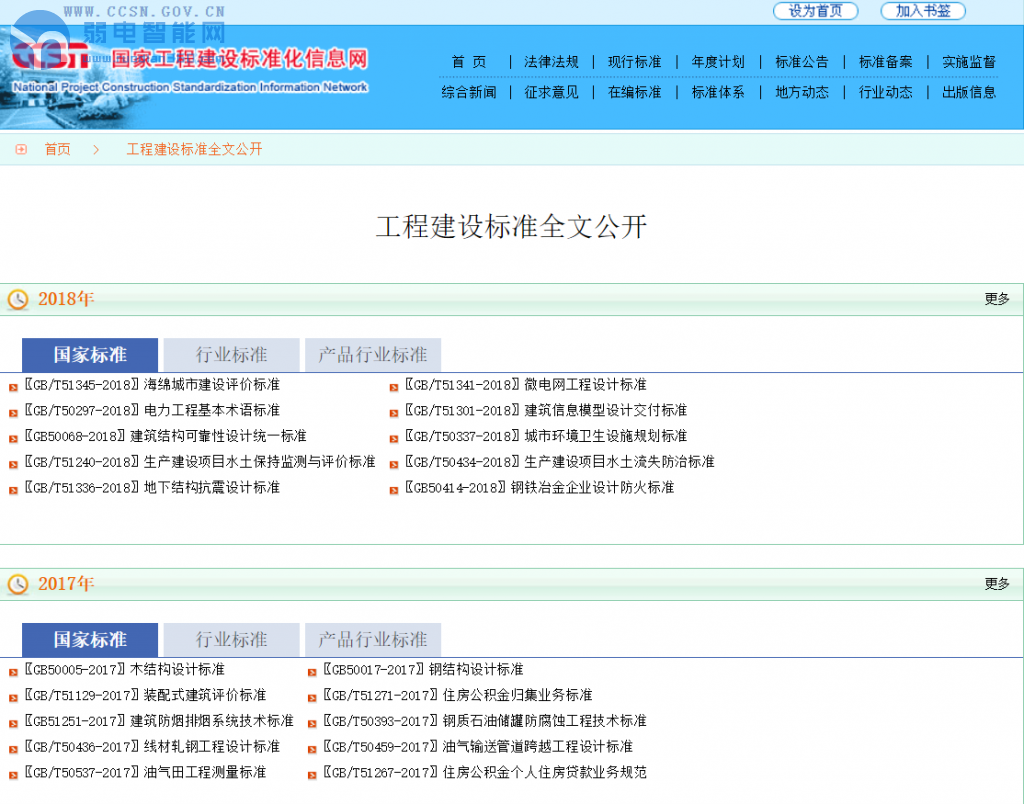The height and width of the screenshot is (804, 1024).
Task: Click the plus icon before 首页 breadcrumb
Action: pyautogui.click(x=21, y=150)
